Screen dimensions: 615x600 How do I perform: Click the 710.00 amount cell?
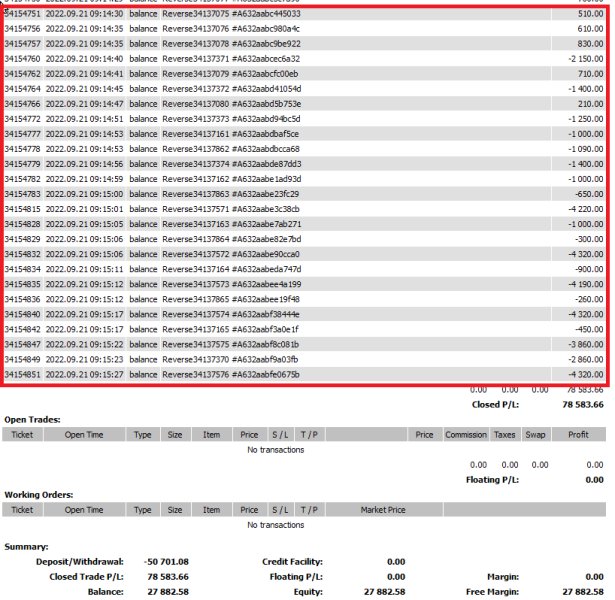point(590,74)
